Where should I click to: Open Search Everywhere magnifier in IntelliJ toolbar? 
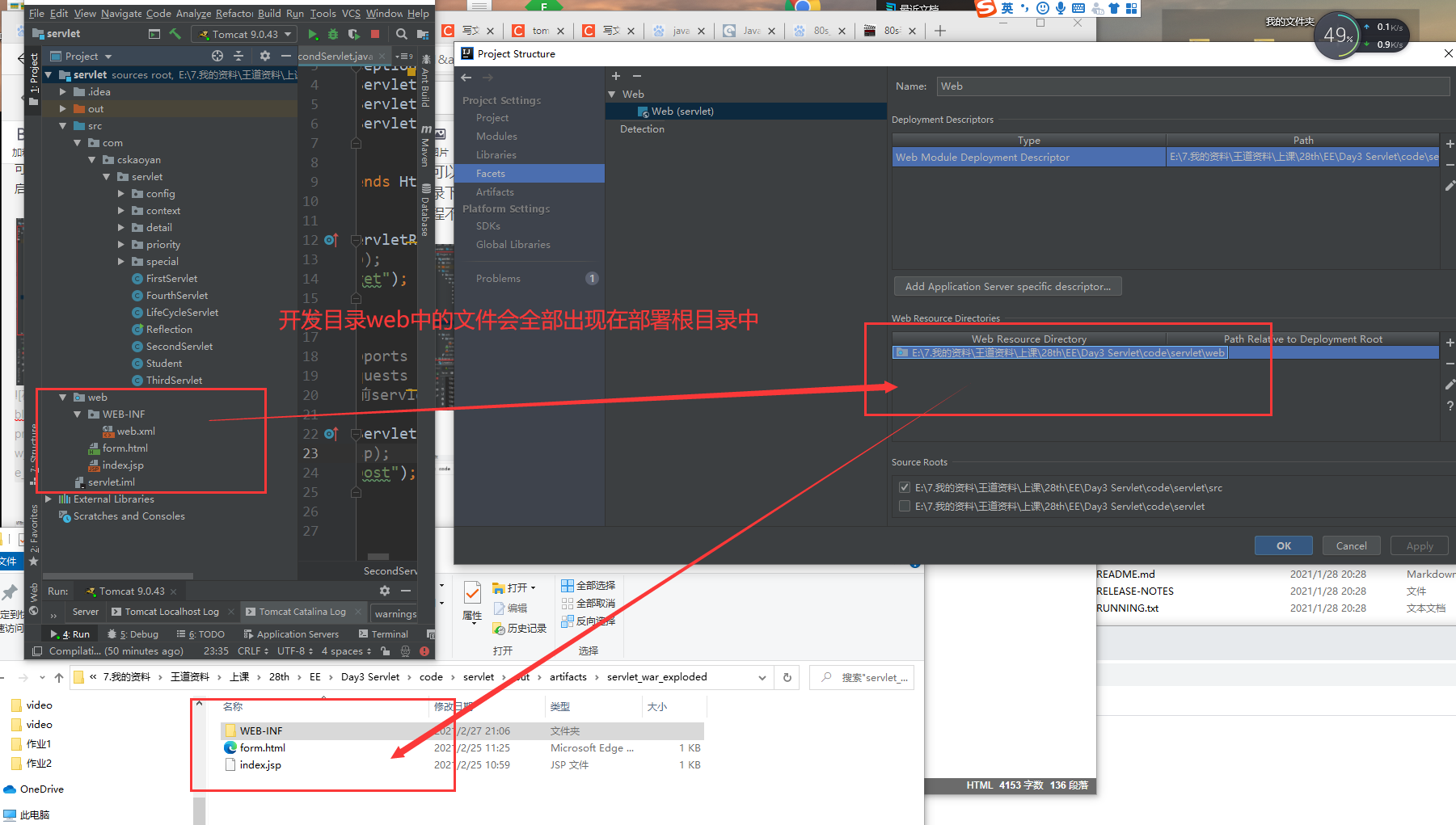click(402, 34)
